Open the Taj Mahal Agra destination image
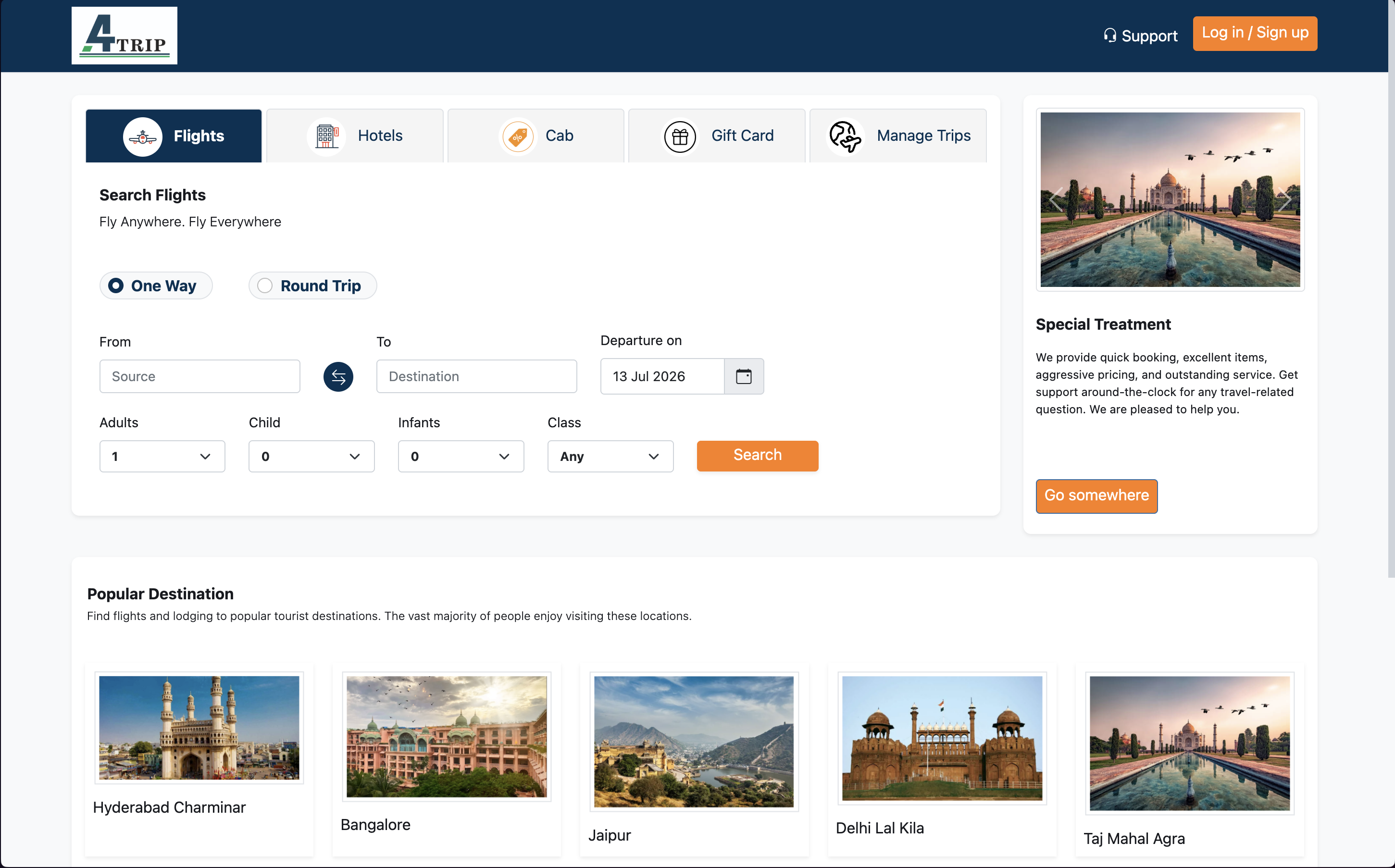 pyautogui.click(x=1189, y=743)
